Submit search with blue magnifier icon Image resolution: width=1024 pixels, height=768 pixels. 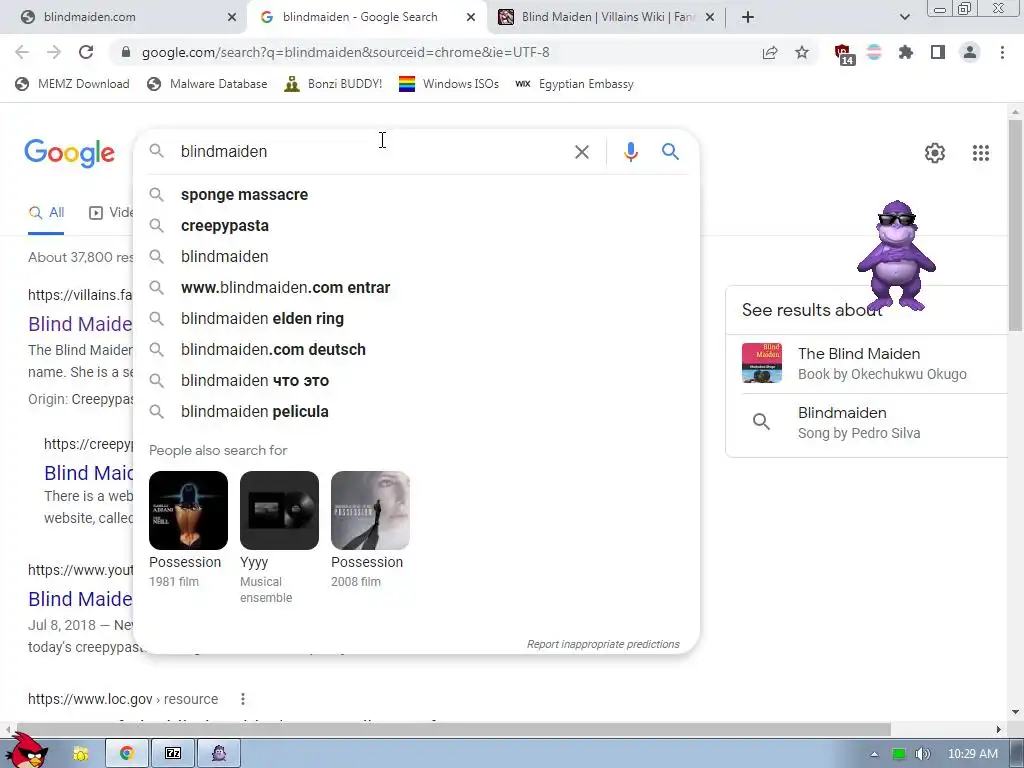coord(670,152)
